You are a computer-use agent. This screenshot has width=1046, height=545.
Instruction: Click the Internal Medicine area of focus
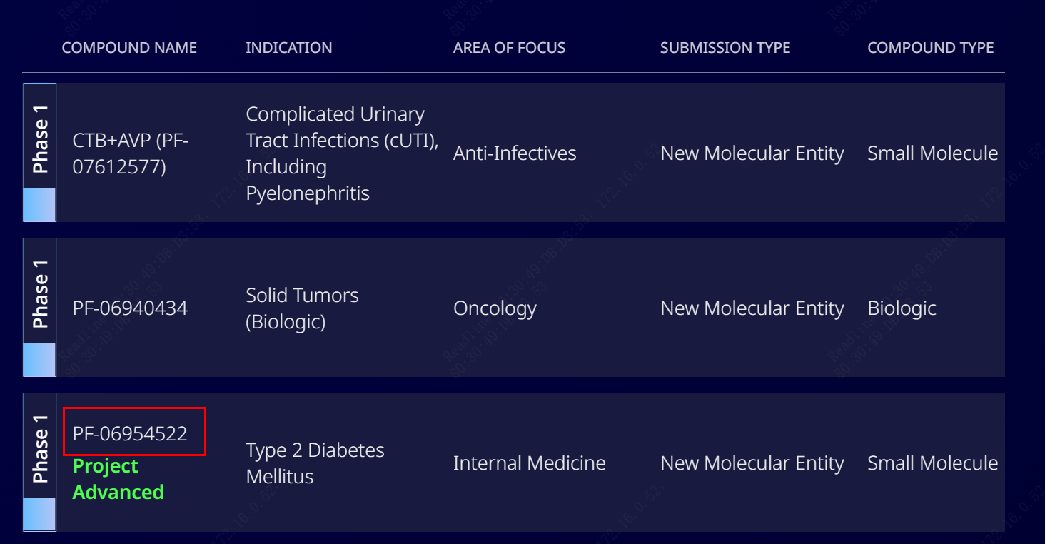529,463
